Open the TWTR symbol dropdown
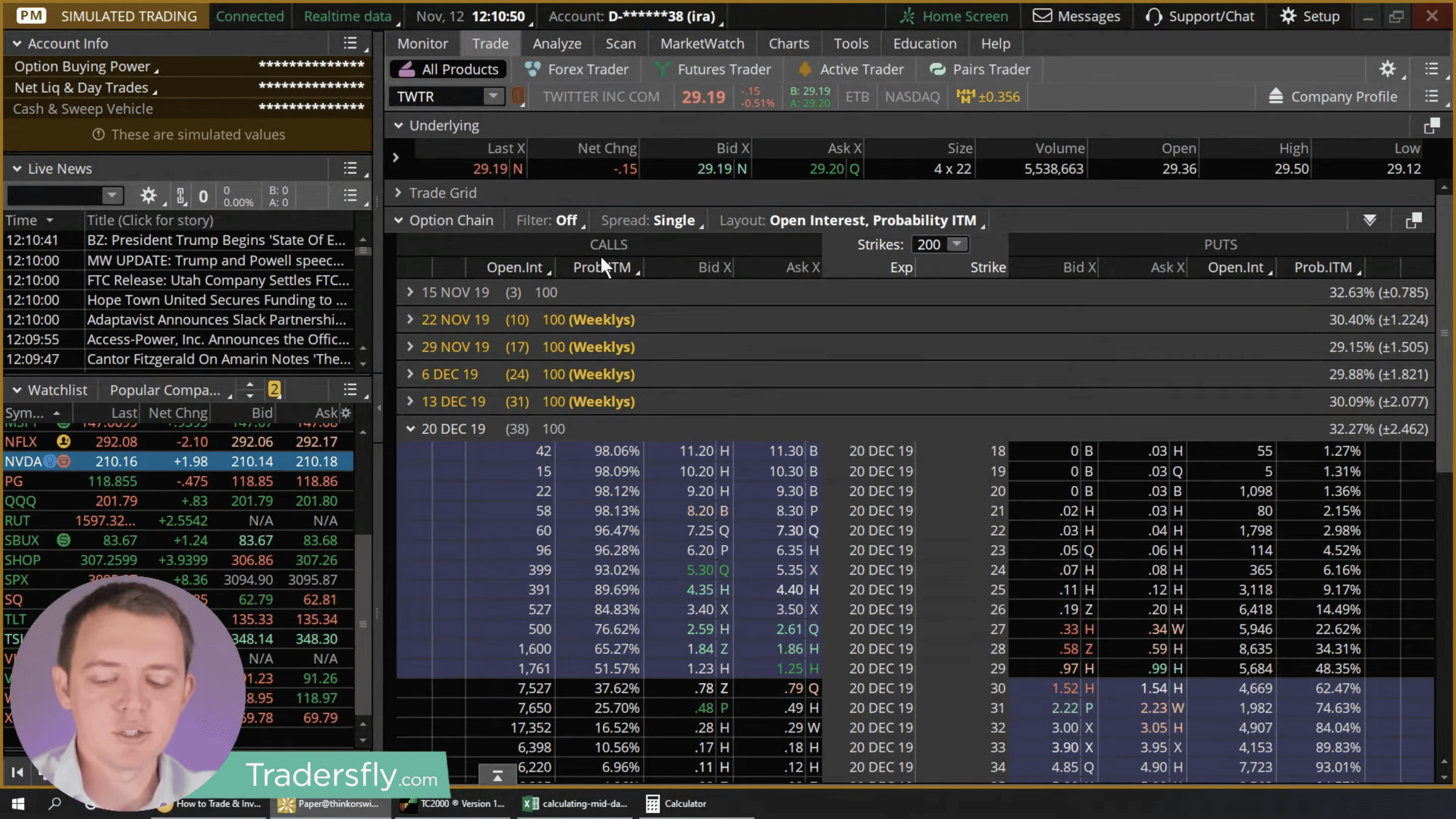 493,96
